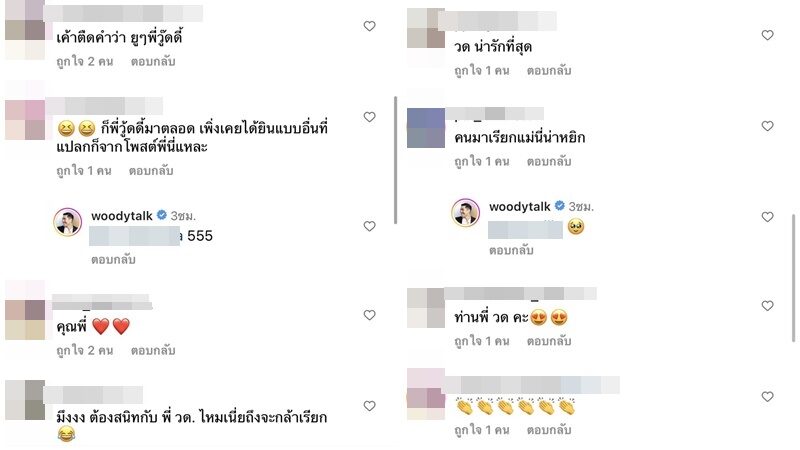Like the comment 'วด น่ารักที่สุด'
The image size is (800, 450).
(767, 35)
